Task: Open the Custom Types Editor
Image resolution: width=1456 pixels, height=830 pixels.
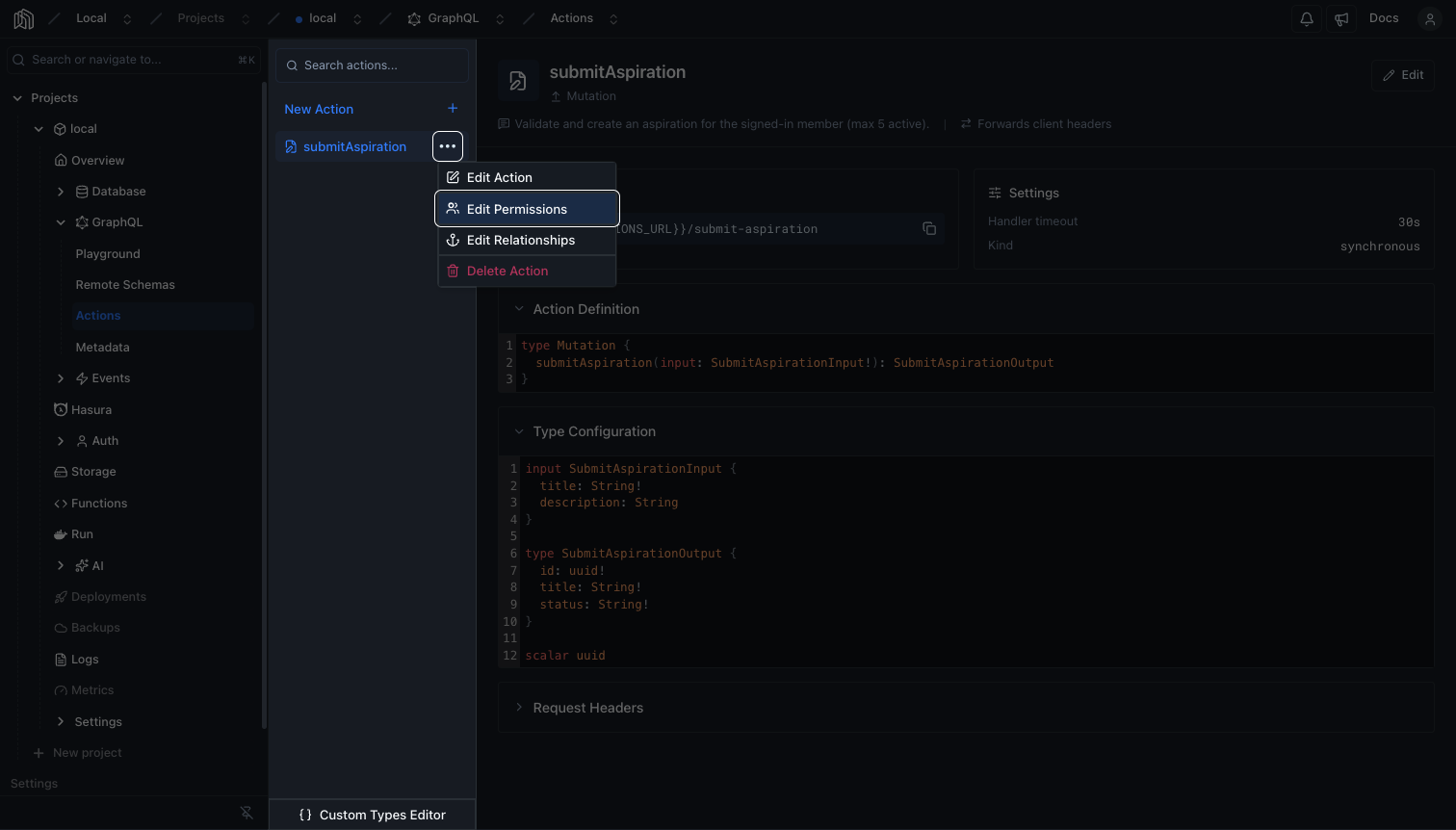Action: click(373, 815)
